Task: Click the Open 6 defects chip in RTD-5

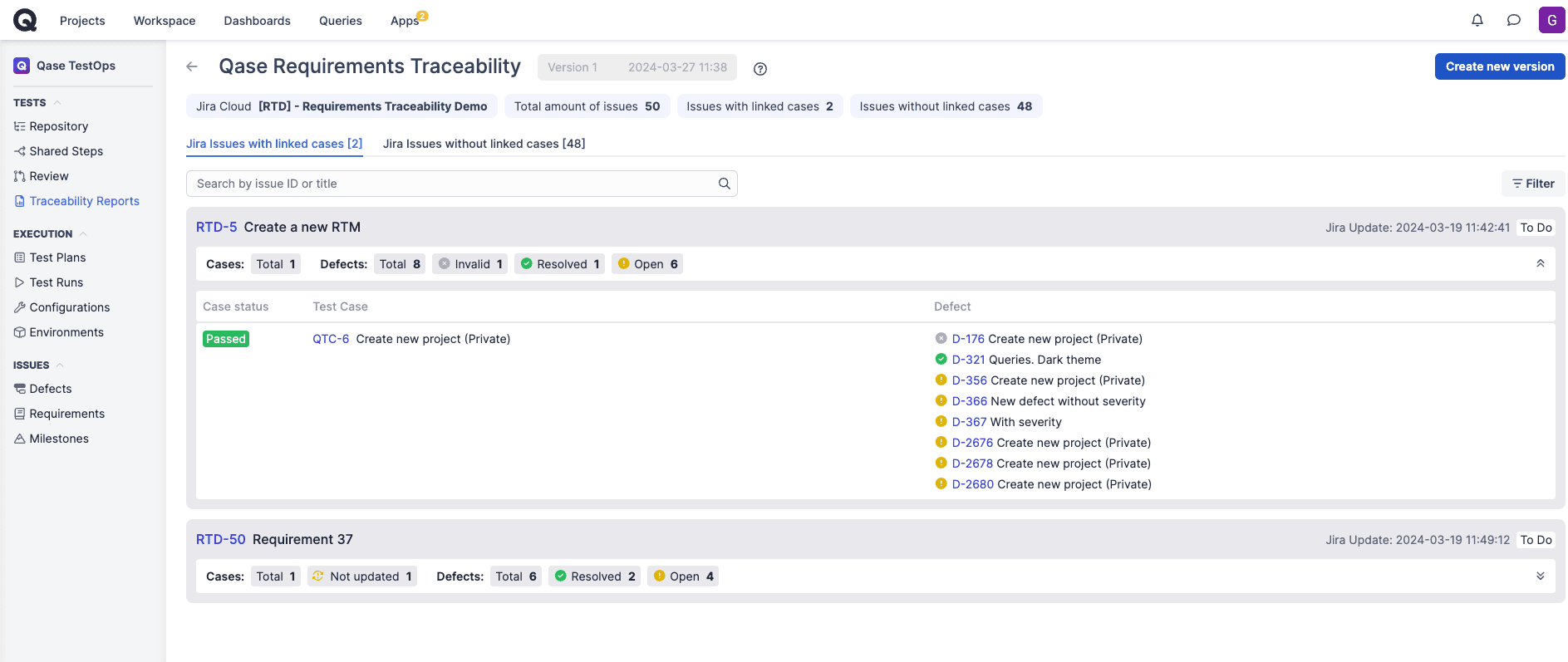Action: (647, 264)
